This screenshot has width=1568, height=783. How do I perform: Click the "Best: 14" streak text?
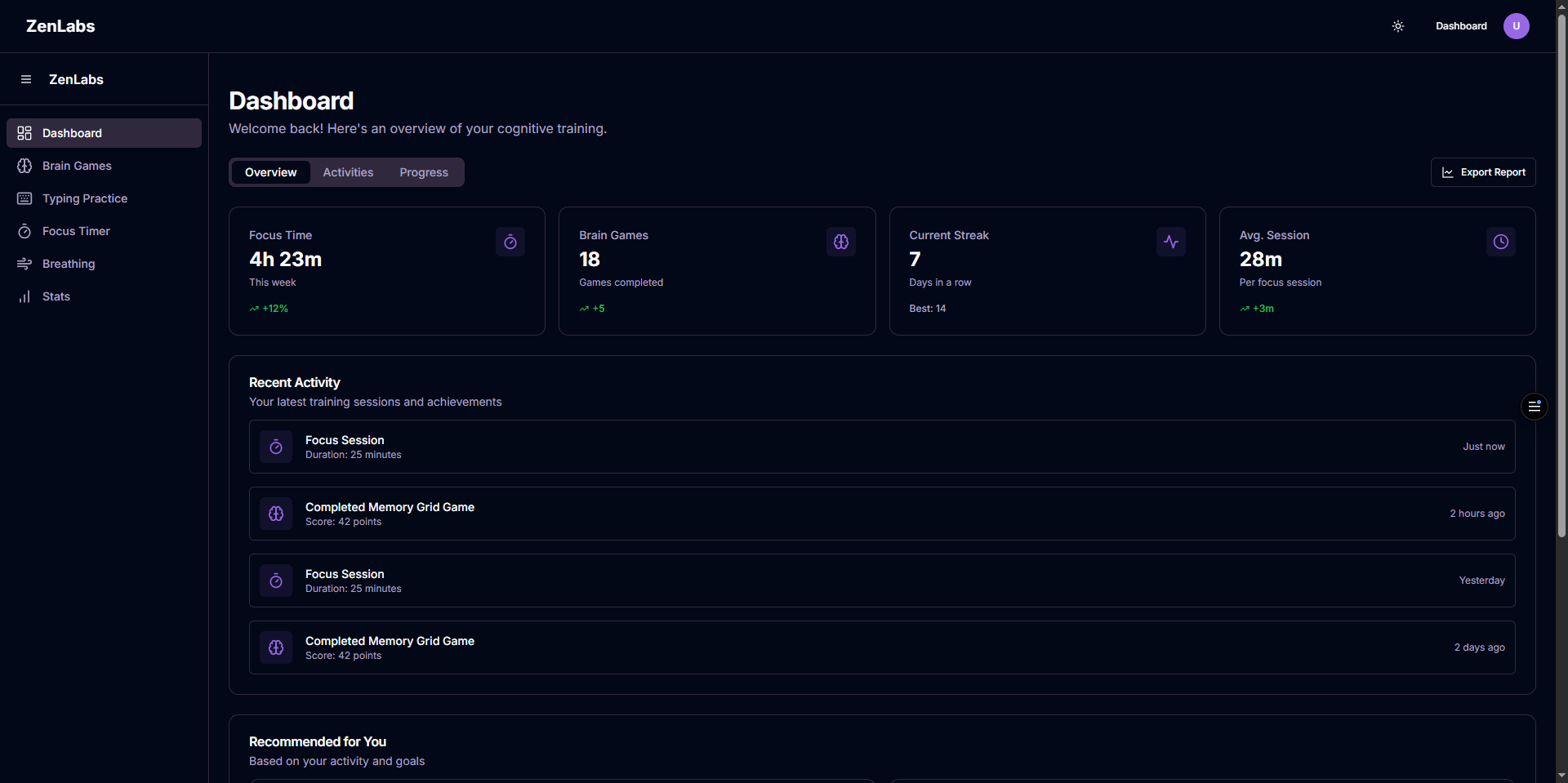tap(928, 309)
